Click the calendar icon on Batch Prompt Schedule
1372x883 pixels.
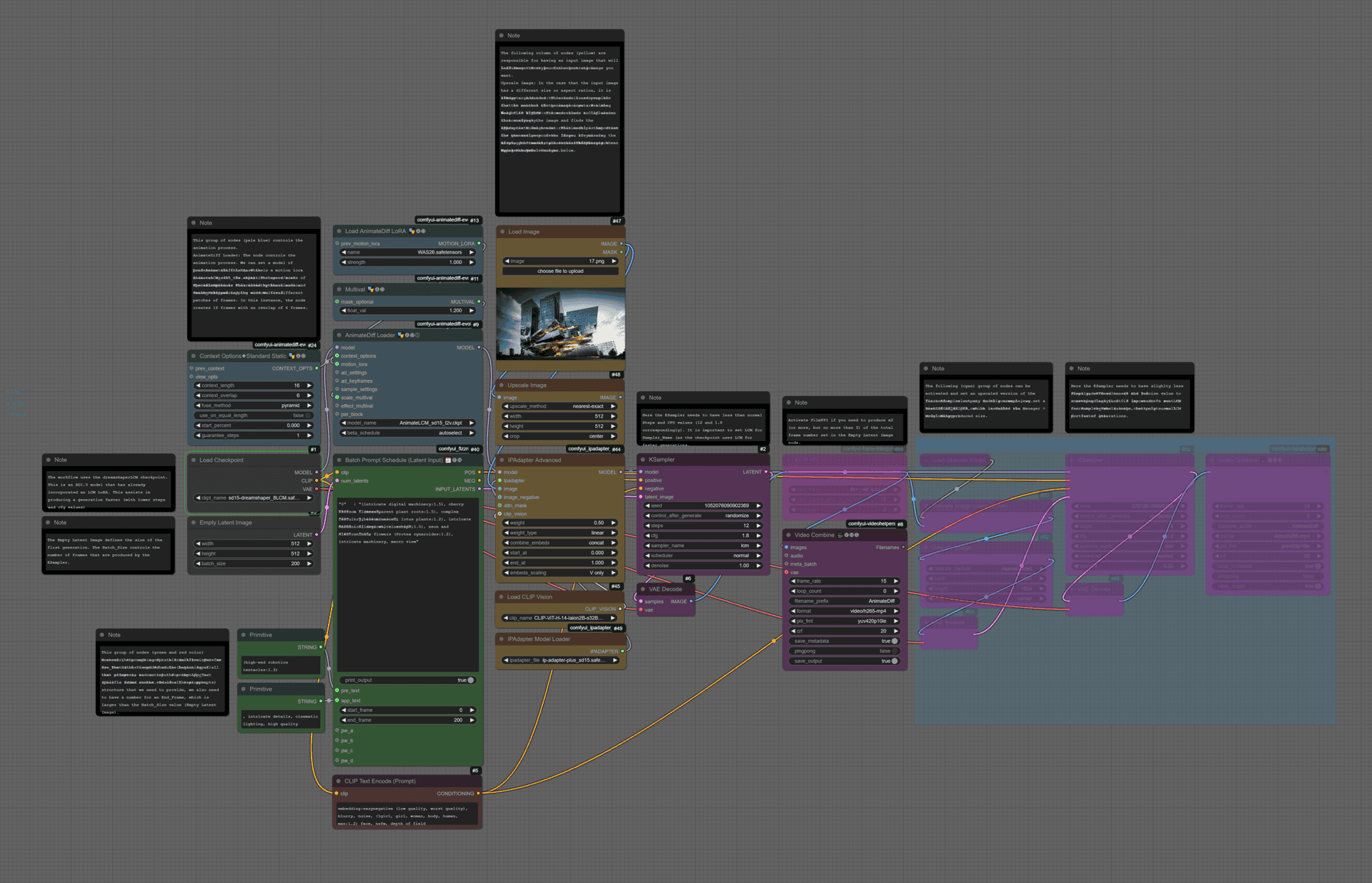click(448, 460)
